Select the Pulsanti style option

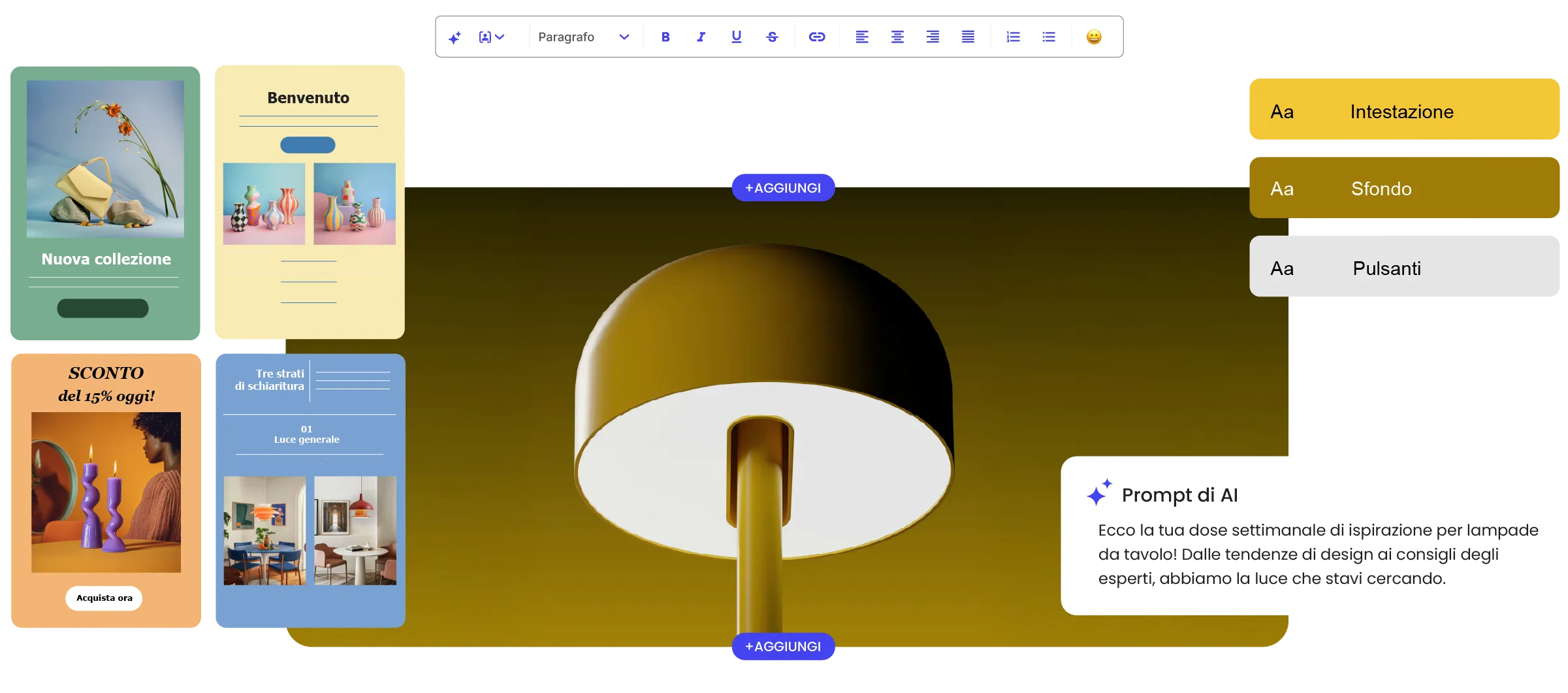[x=1403, y=267]
